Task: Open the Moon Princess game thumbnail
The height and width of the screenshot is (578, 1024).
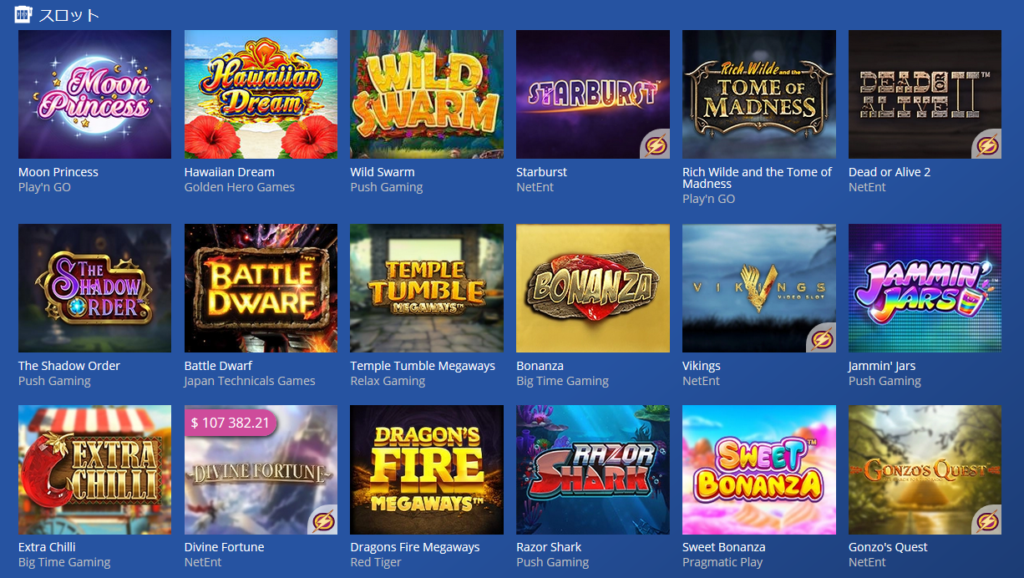Action: (x=95, y=94)
